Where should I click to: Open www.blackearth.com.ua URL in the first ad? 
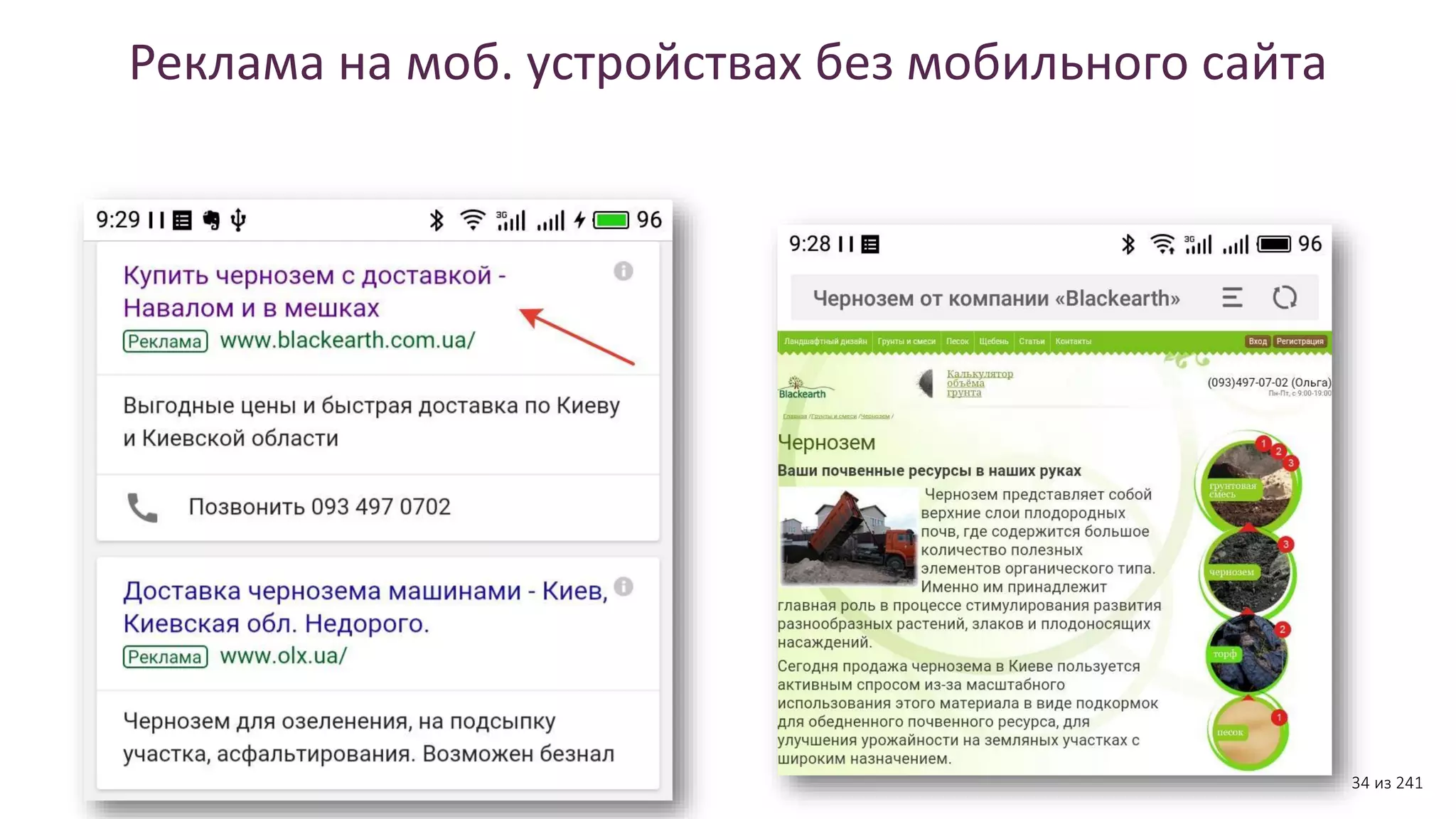click(x=348, y=341)
